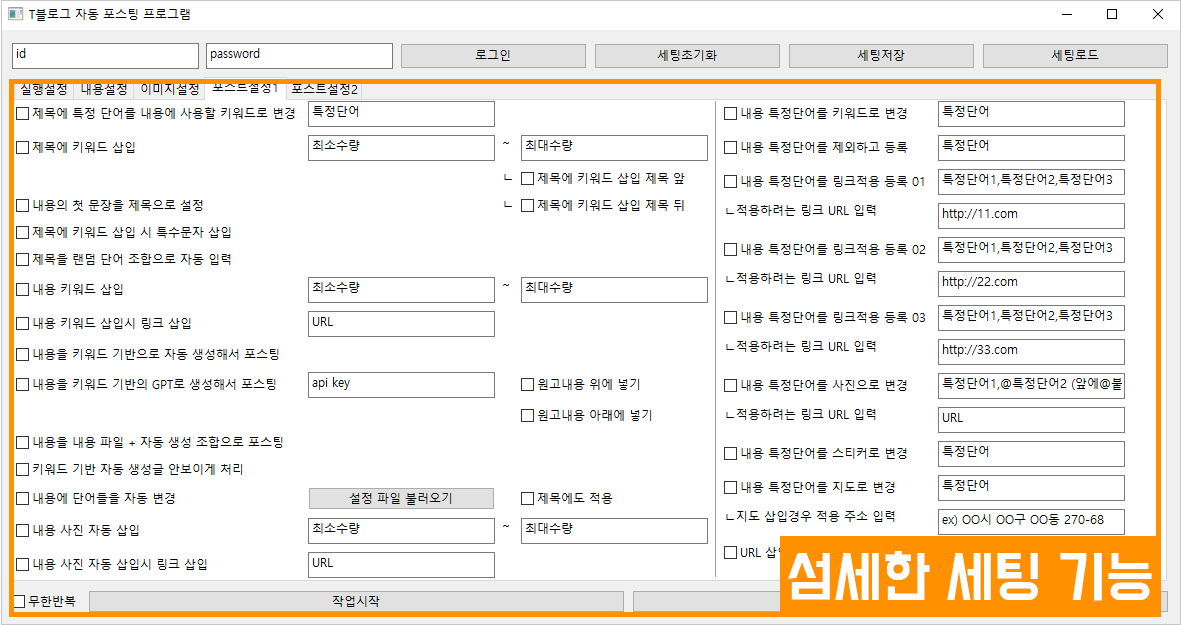Select the 이미지설정 tab
The width and height of the screenshot is (1181, 625).
(x=169, y=90)
